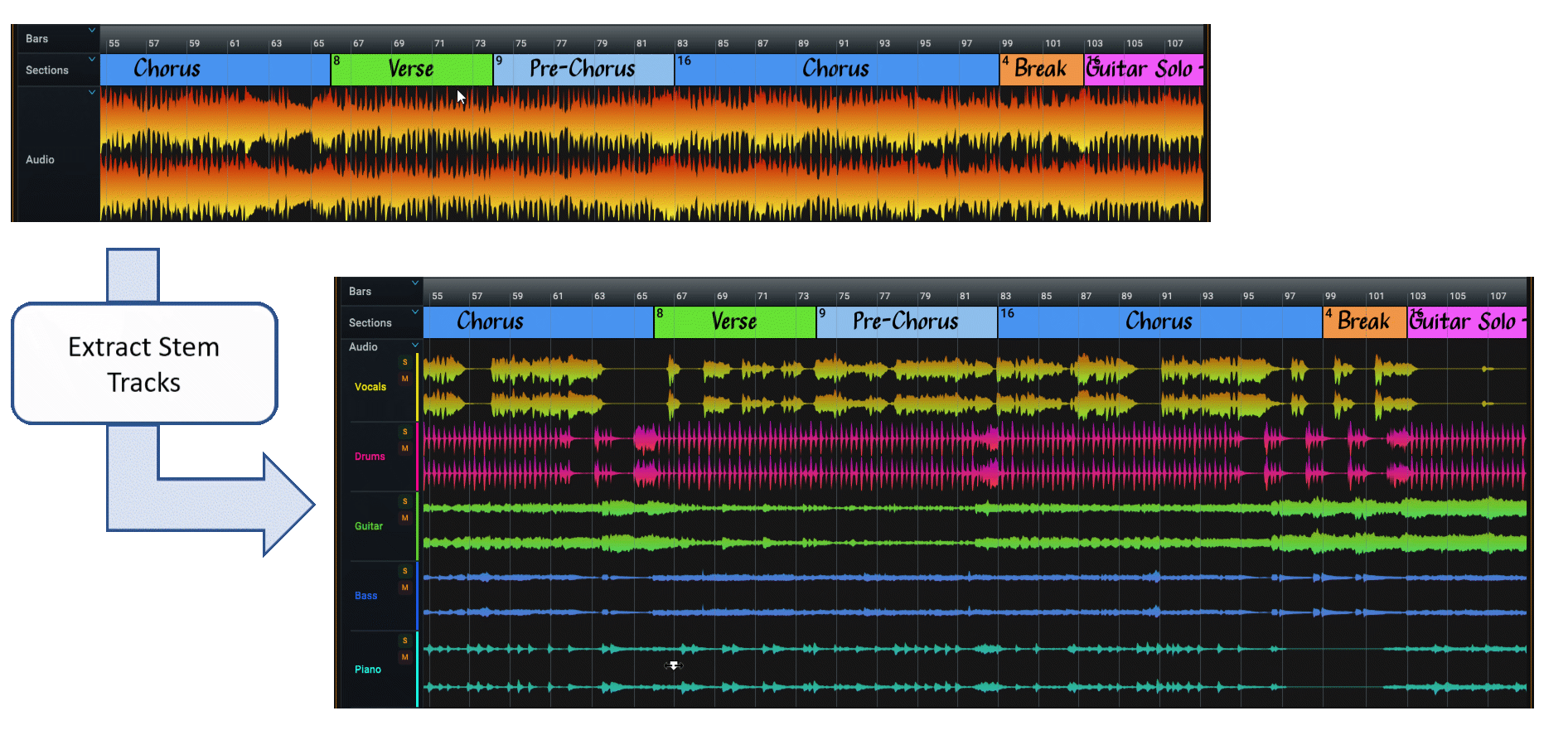Click bar 55 on upper panel ruler

114,43
